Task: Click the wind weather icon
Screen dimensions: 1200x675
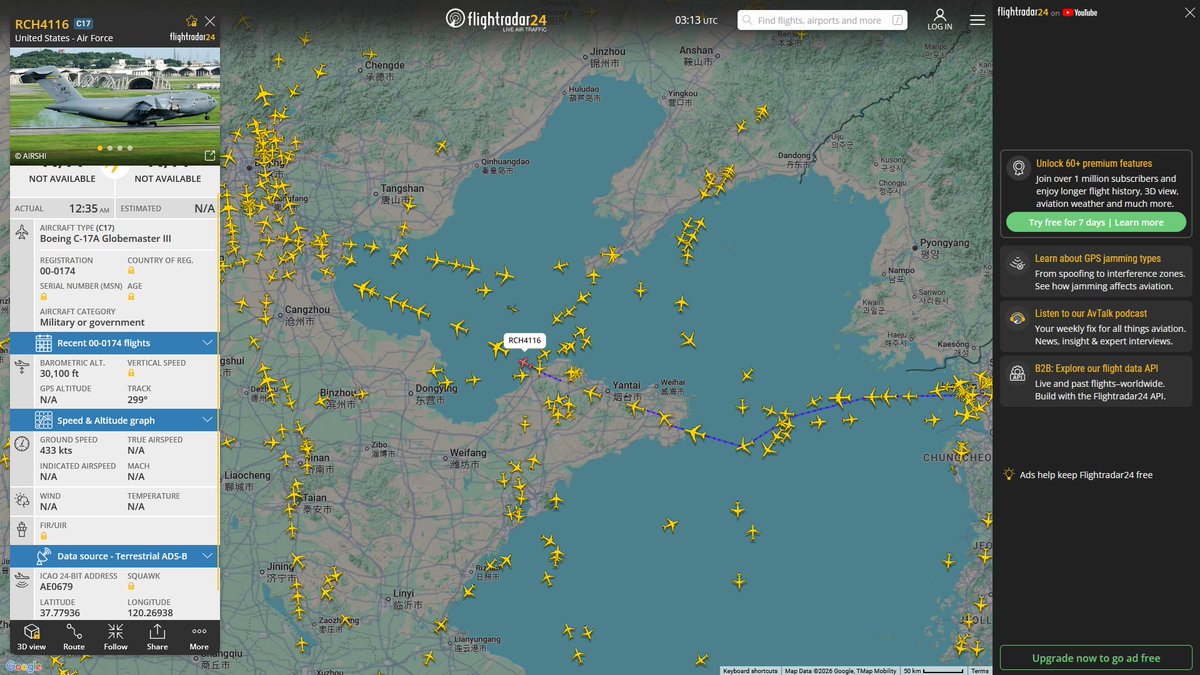Action: (23, 498)
